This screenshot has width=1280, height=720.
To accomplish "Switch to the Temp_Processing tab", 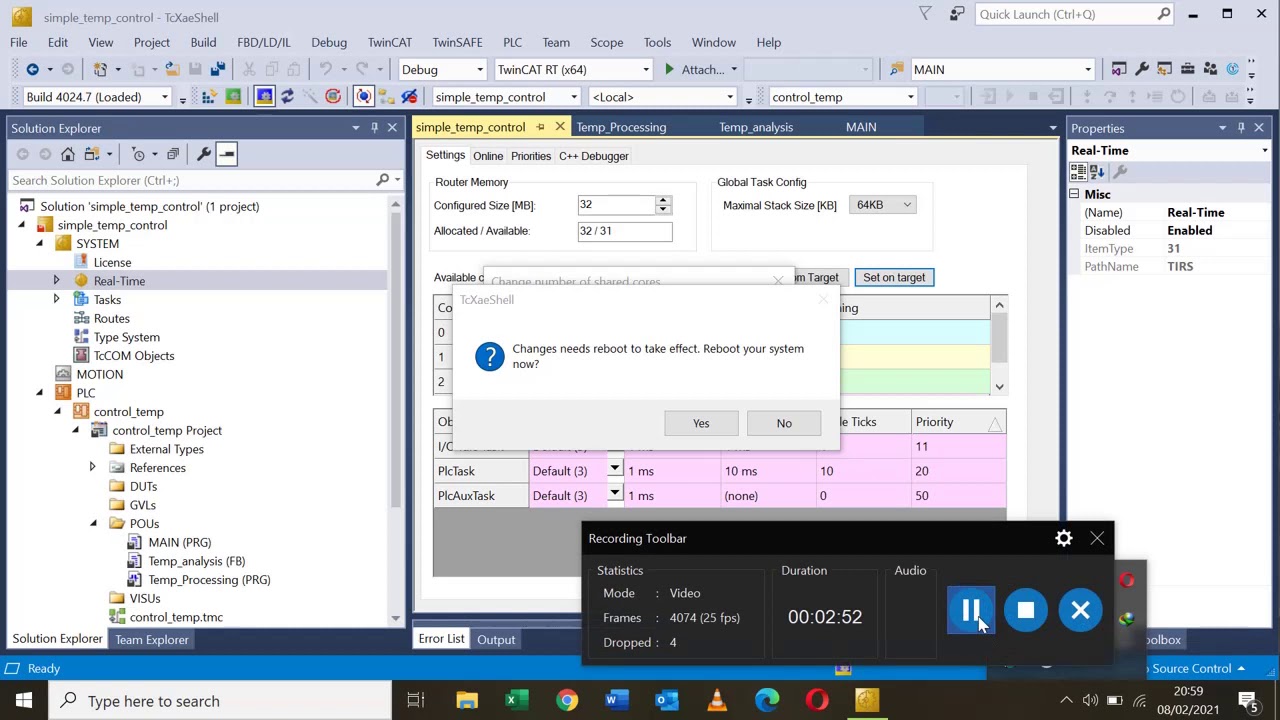I will pos(621,127).
